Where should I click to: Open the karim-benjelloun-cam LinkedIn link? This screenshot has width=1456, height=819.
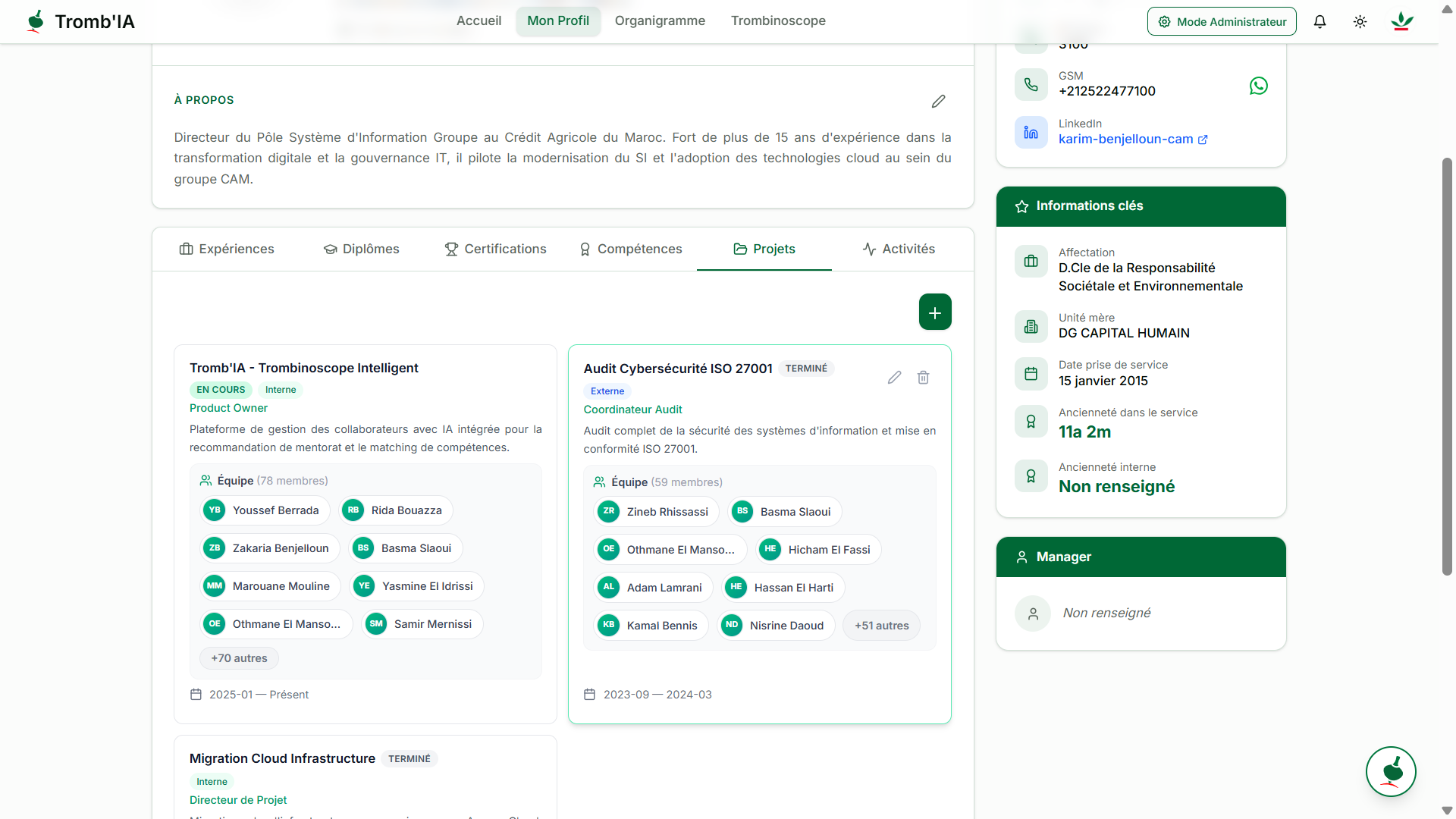coord(1133,140)
